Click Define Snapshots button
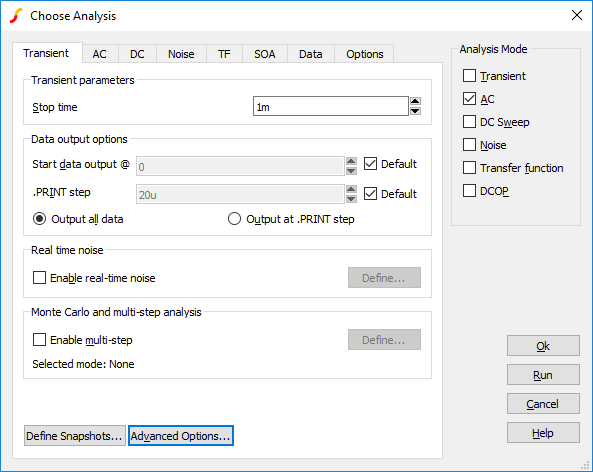Screen dimensions: 593x472 [x=75, y=436]
